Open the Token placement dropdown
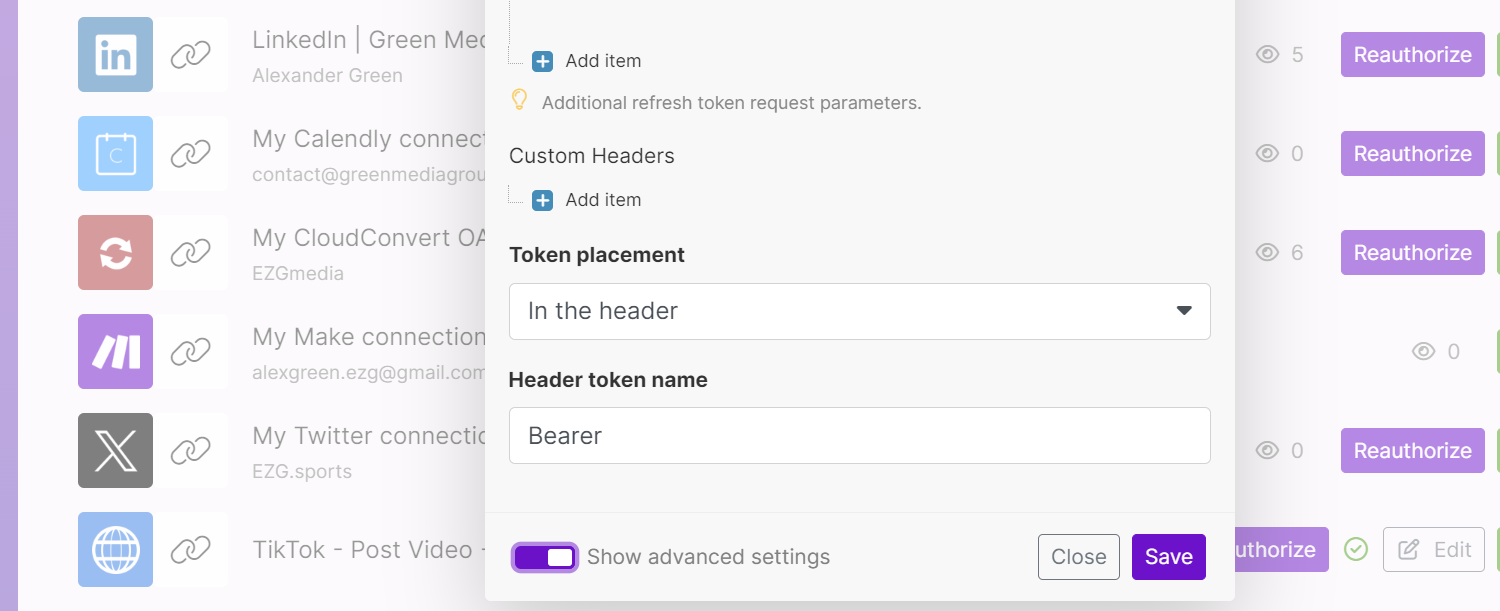The image size is (1500, 611). (x=859, y=311)
